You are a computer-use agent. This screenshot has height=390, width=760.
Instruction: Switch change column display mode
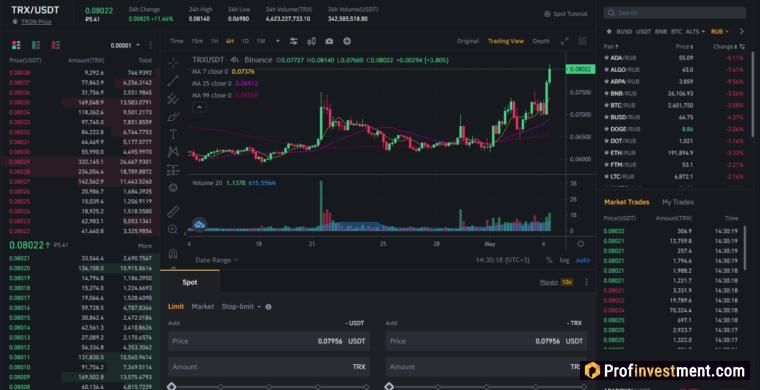pos(742,47)
